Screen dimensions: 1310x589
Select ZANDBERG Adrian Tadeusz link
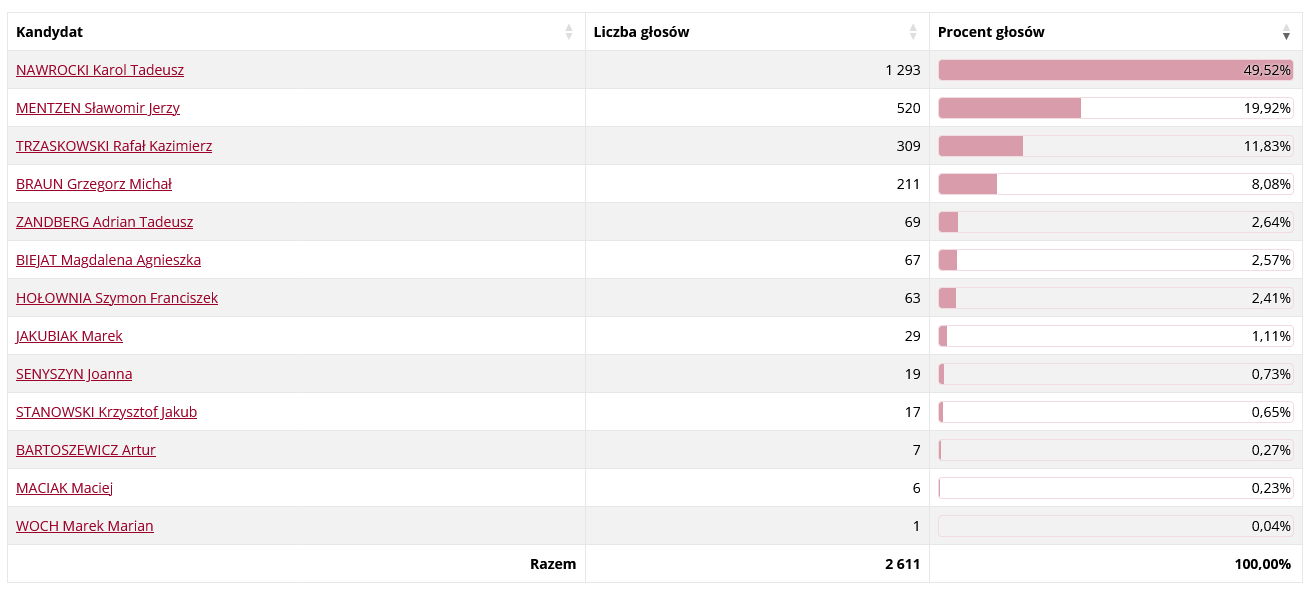pyautogui.click(x=105, y=222)
